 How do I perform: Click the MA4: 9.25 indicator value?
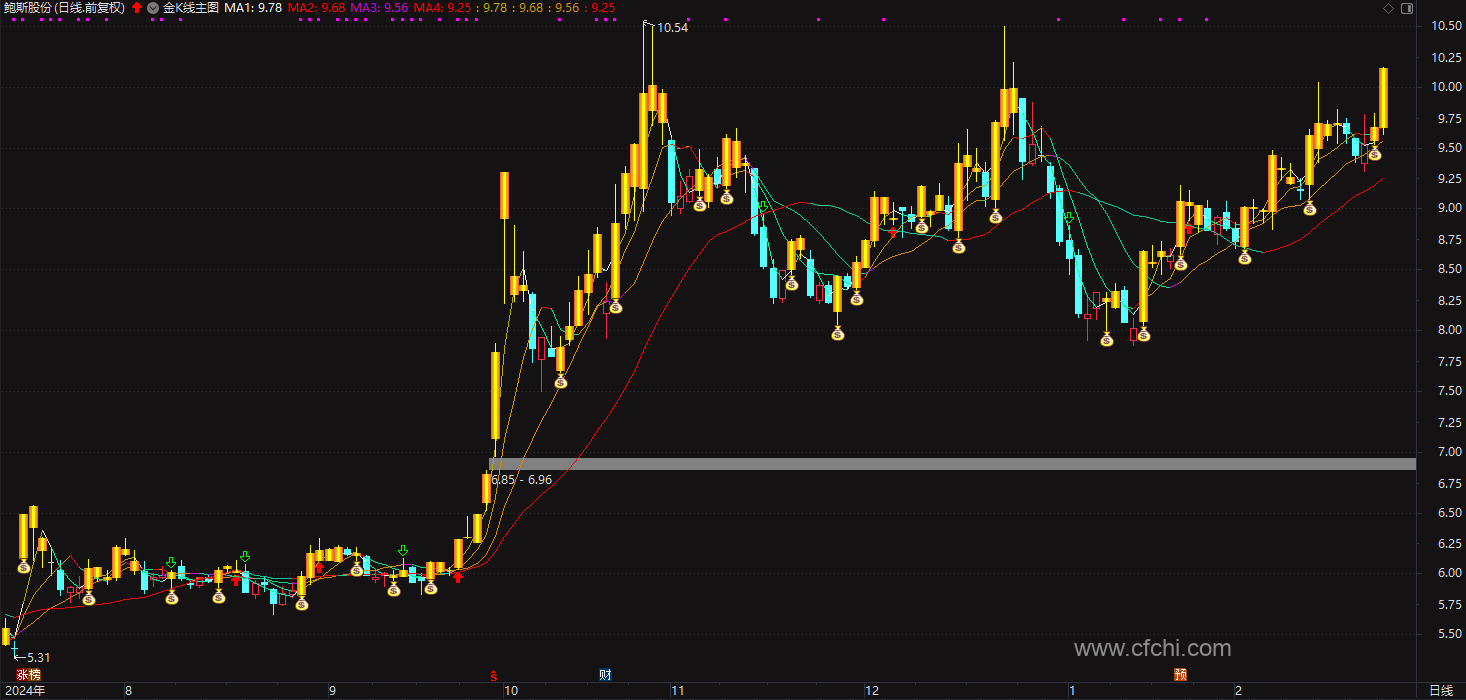[443, 7]
